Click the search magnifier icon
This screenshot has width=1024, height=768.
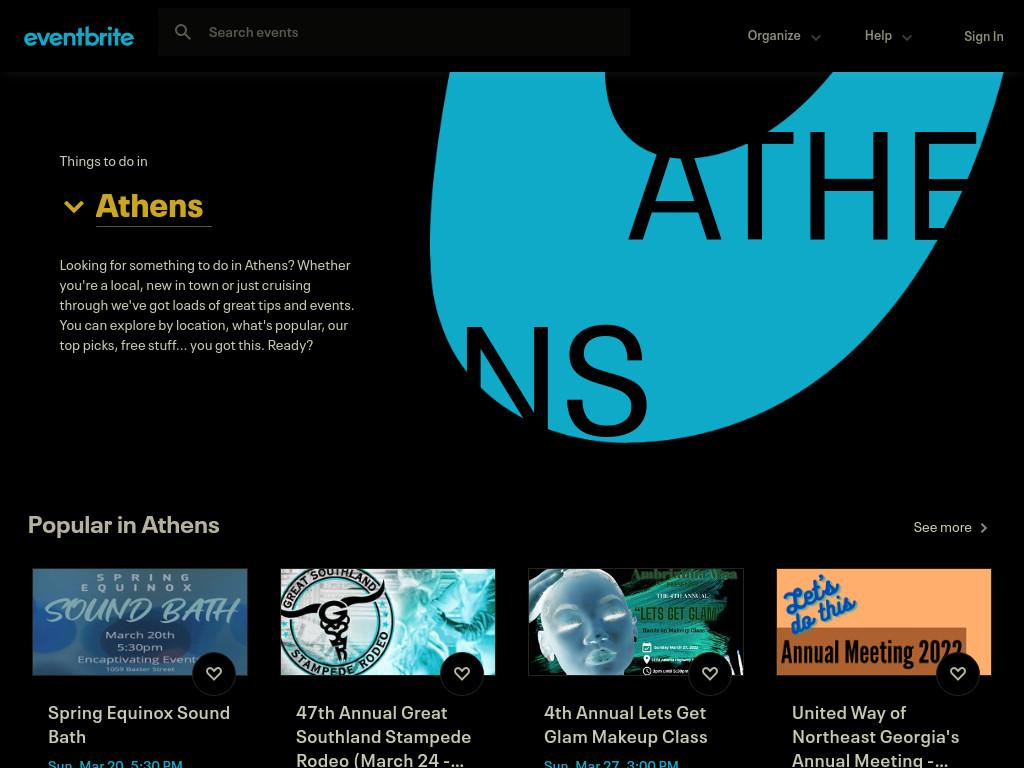[x=183, y=32]
